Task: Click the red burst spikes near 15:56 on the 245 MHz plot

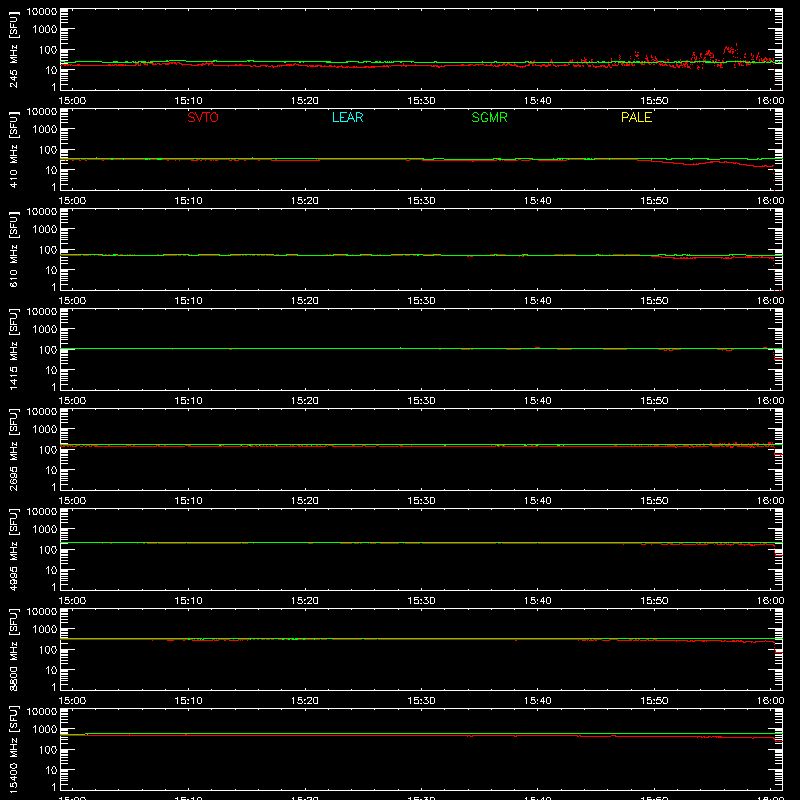Action: click(x=731, y=51)
